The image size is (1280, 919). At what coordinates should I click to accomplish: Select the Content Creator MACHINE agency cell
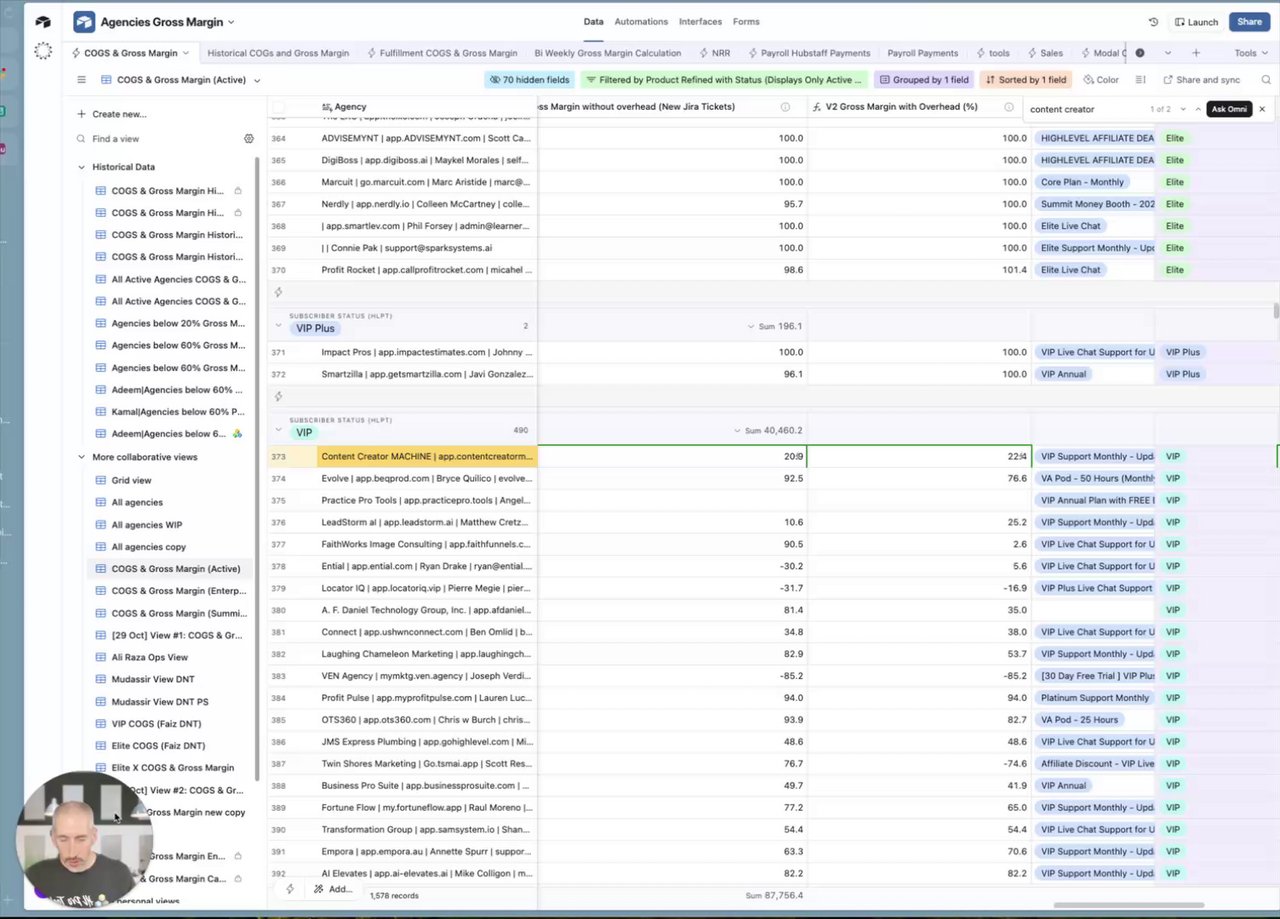[x=427, y=456]
